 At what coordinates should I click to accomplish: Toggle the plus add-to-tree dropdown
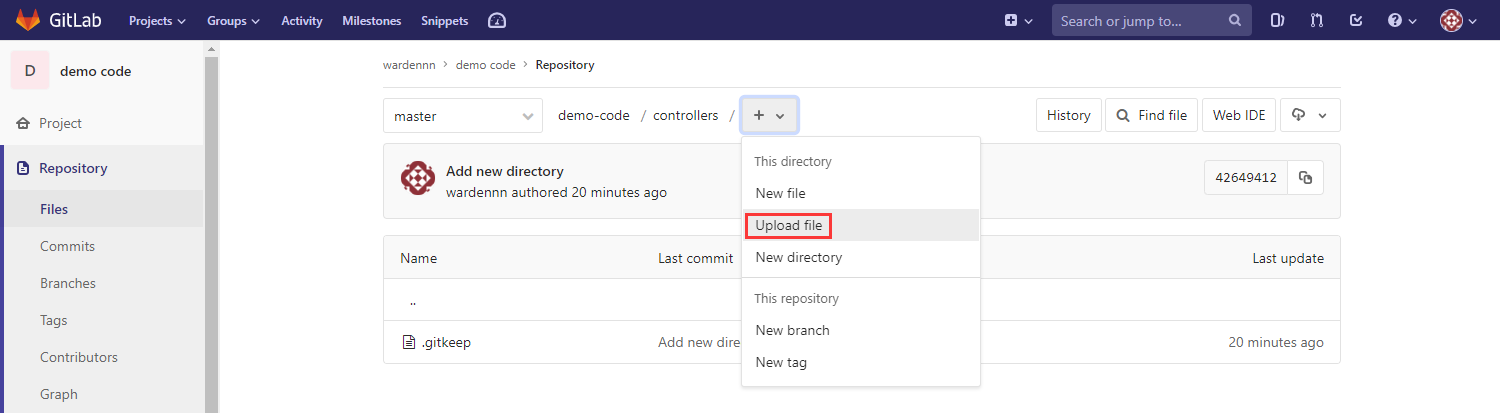tap(769, 116)
